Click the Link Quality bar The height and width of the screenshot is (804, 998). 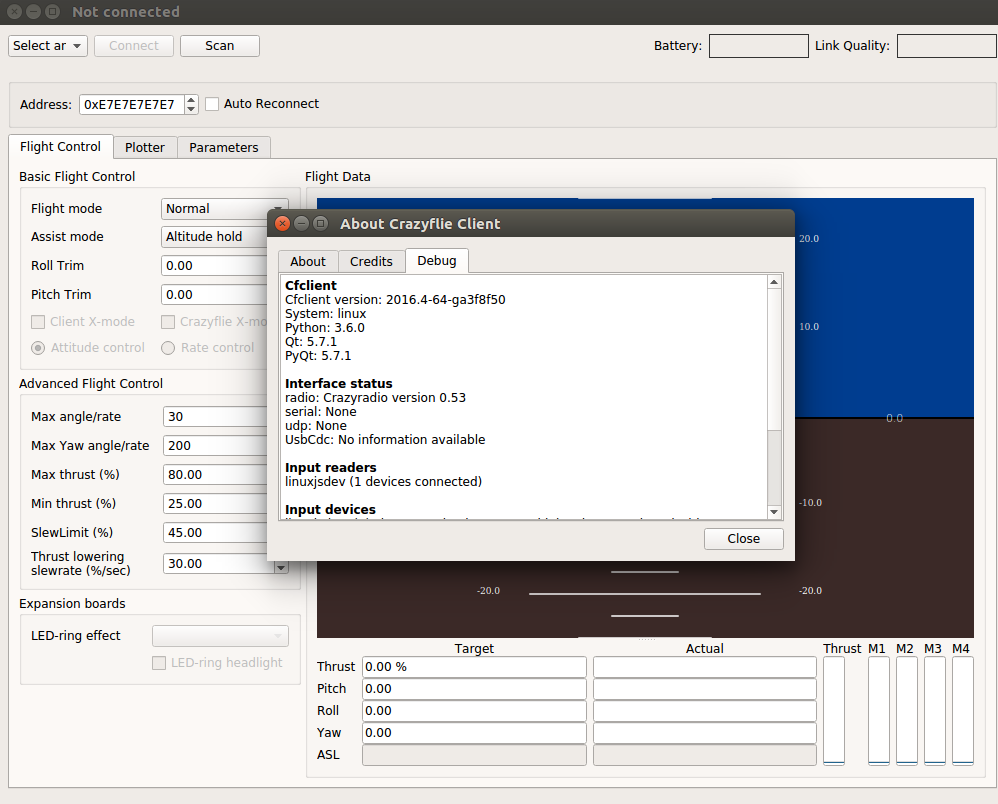click(x=947, y=46)
